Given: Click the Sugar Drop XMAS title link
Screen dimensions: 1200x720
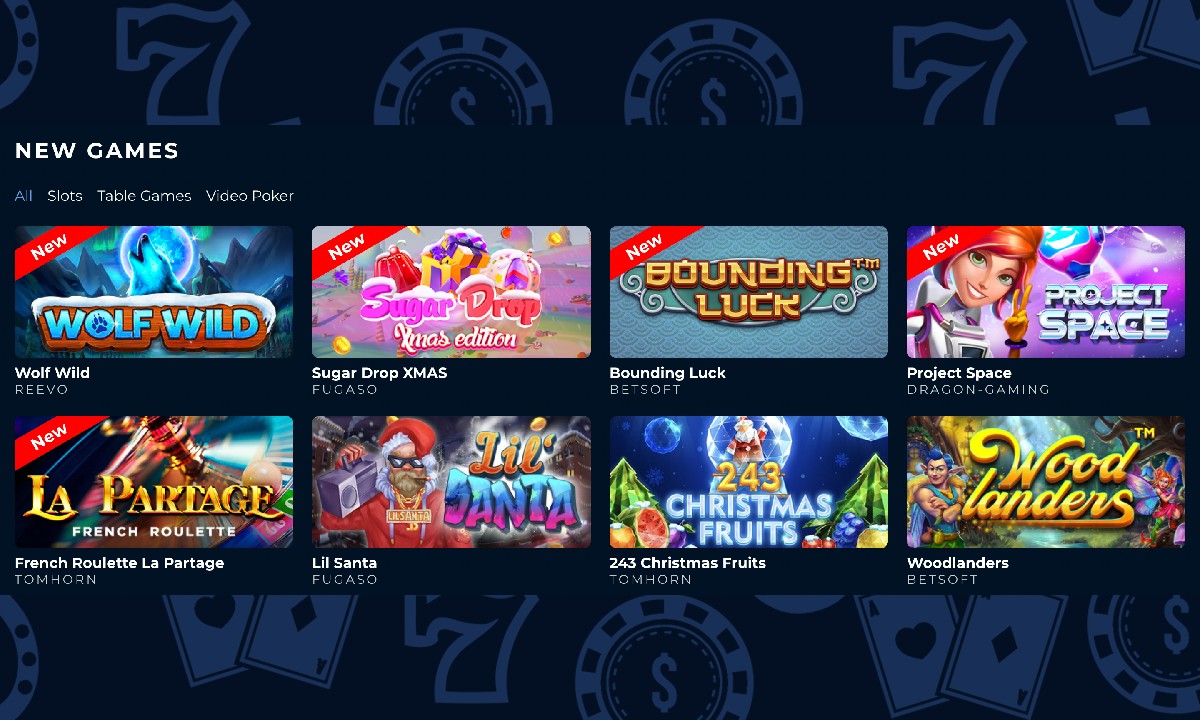Looking at the screenshot, I should pos(380,373).
